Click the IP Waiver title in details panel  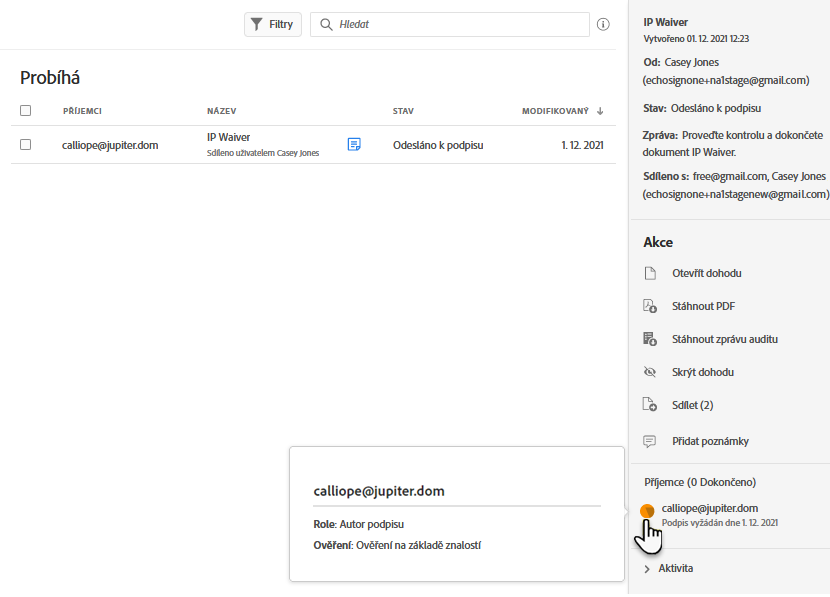[665, 22]
